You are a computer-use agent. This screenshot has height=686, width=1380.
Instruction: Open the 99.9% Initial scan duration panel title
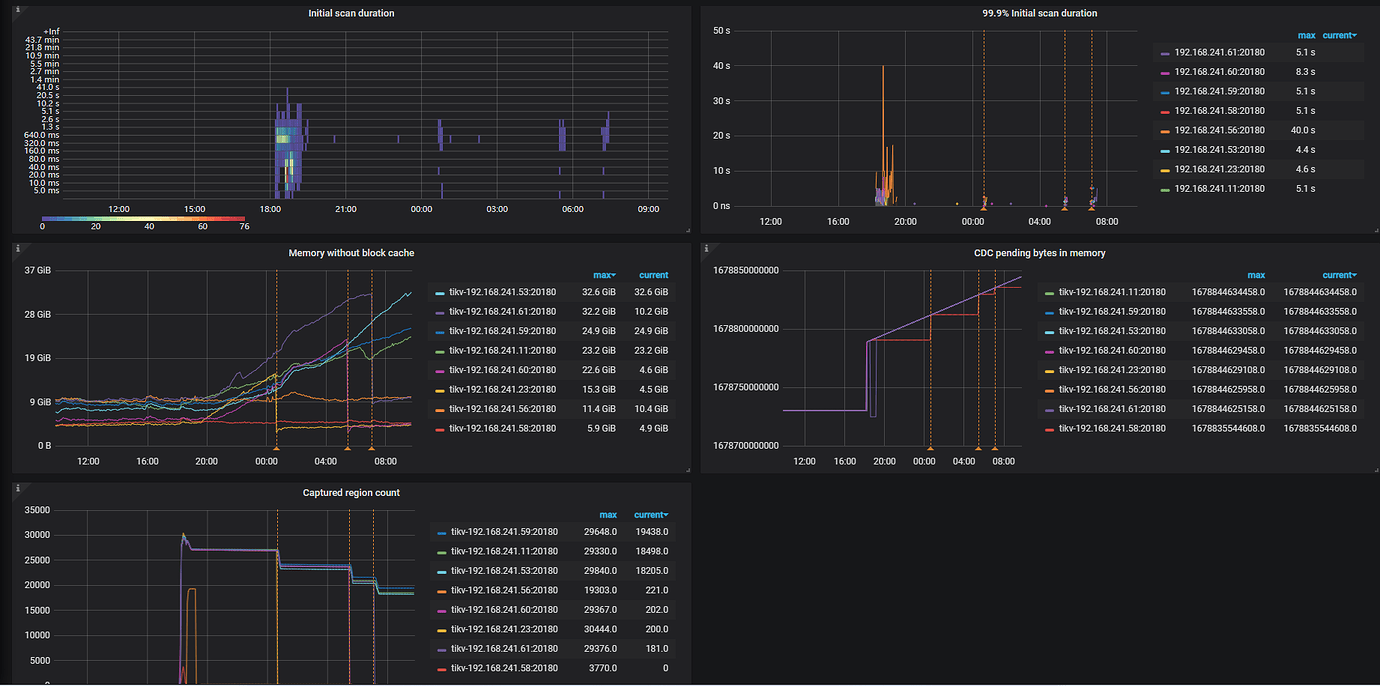pyautogui.click(x=1040, y=13)
